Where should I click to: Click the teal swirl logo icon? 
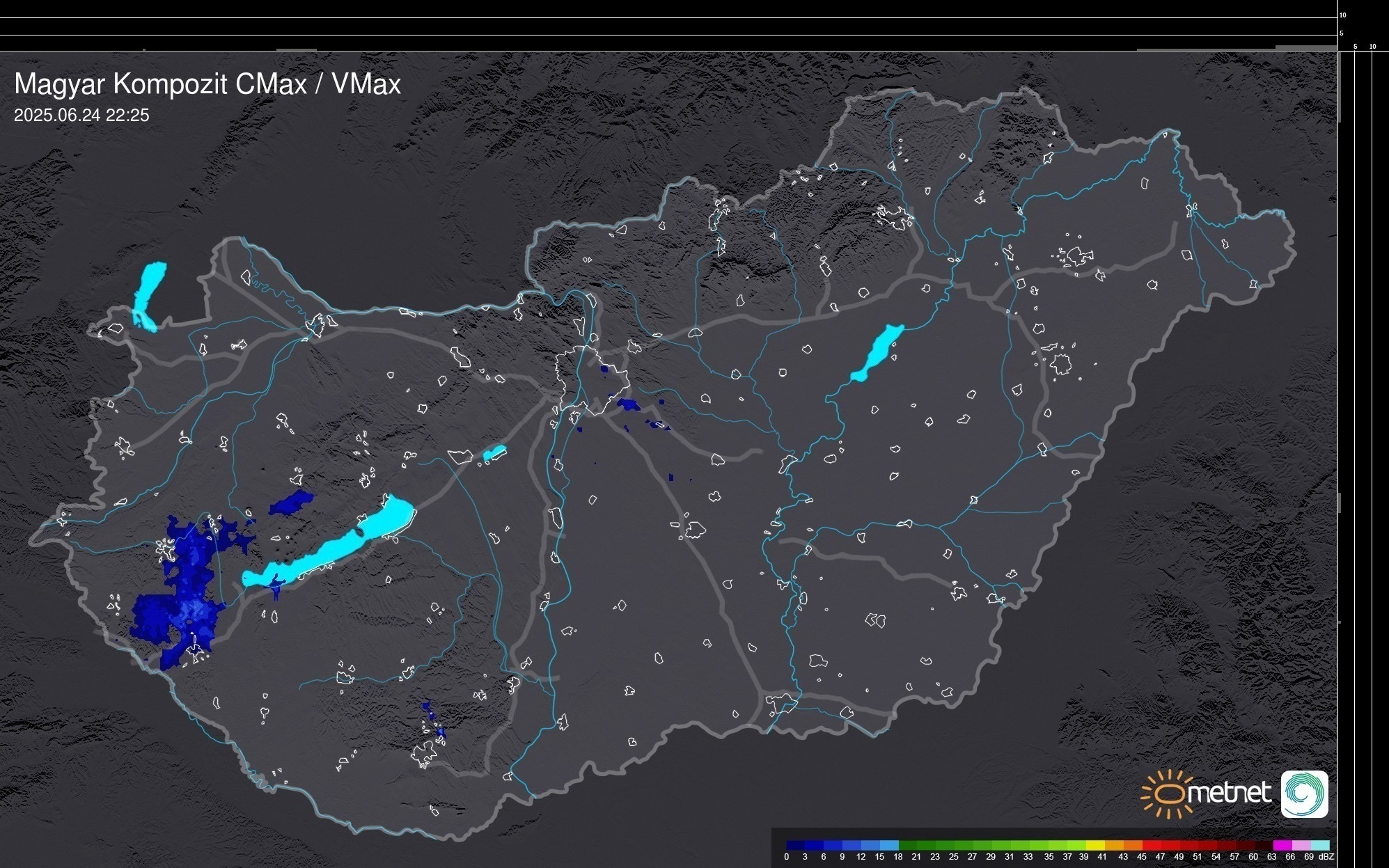pyautogui.click(x=1304, y=794)
